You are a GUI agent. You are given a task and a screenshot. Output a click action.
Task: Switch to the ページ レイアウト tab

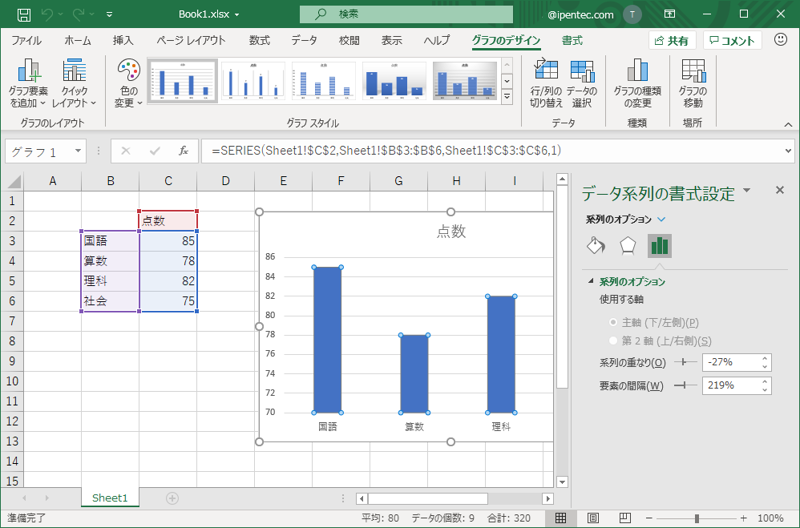191,40
